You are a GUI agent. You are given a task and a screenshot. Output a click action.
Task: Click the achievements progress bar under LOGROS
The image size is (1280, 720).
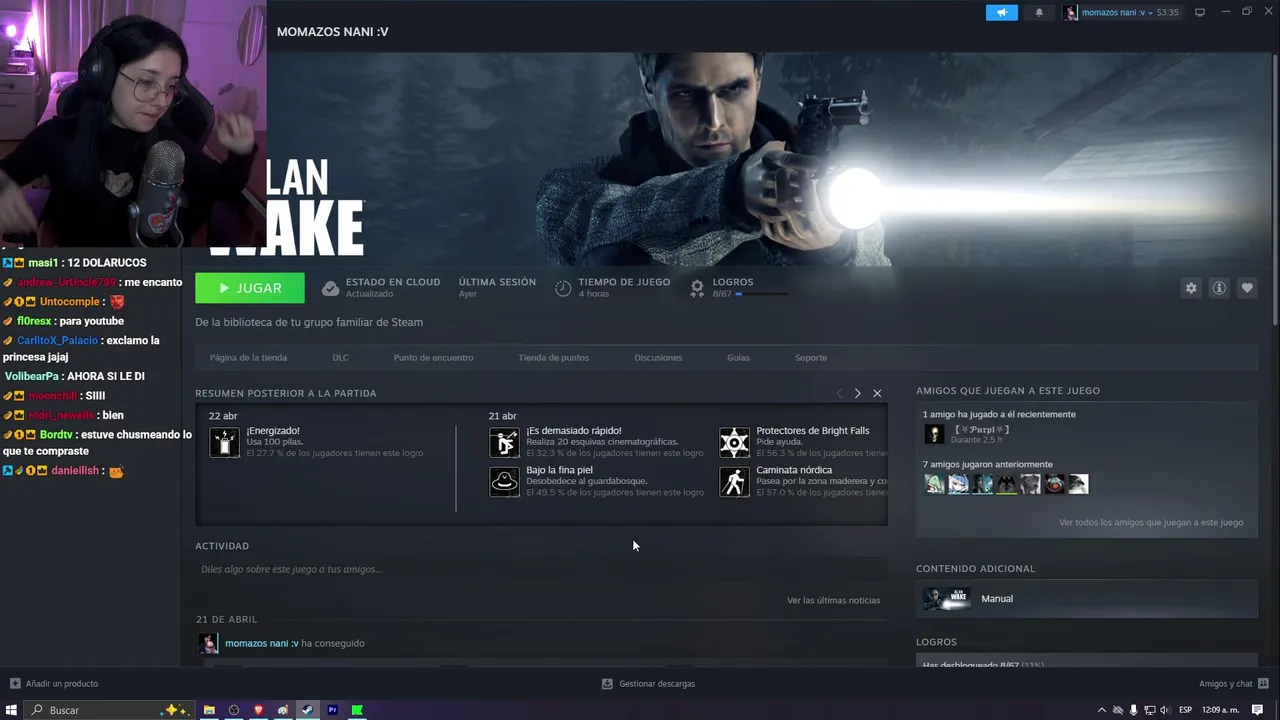[x=762, y=294]
